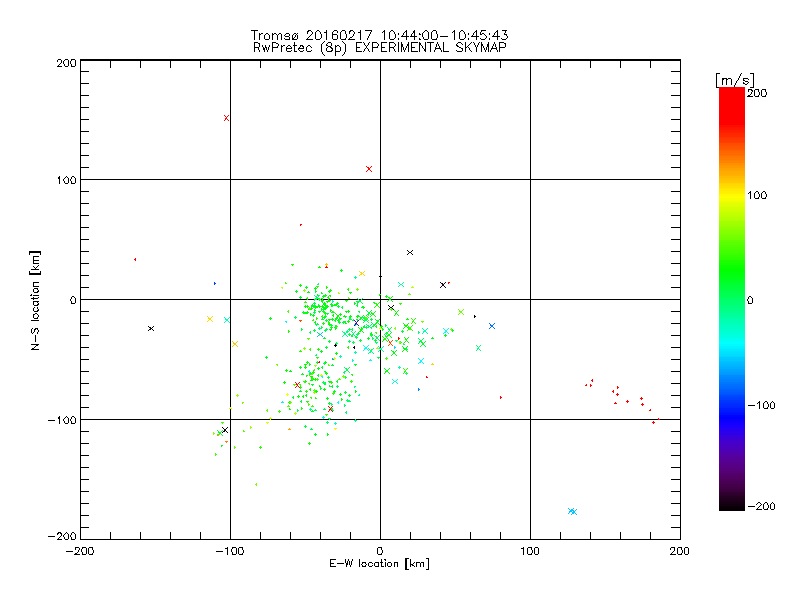
Task: Click the Tromsø date and time title
Action: click(x=379, y=35)
